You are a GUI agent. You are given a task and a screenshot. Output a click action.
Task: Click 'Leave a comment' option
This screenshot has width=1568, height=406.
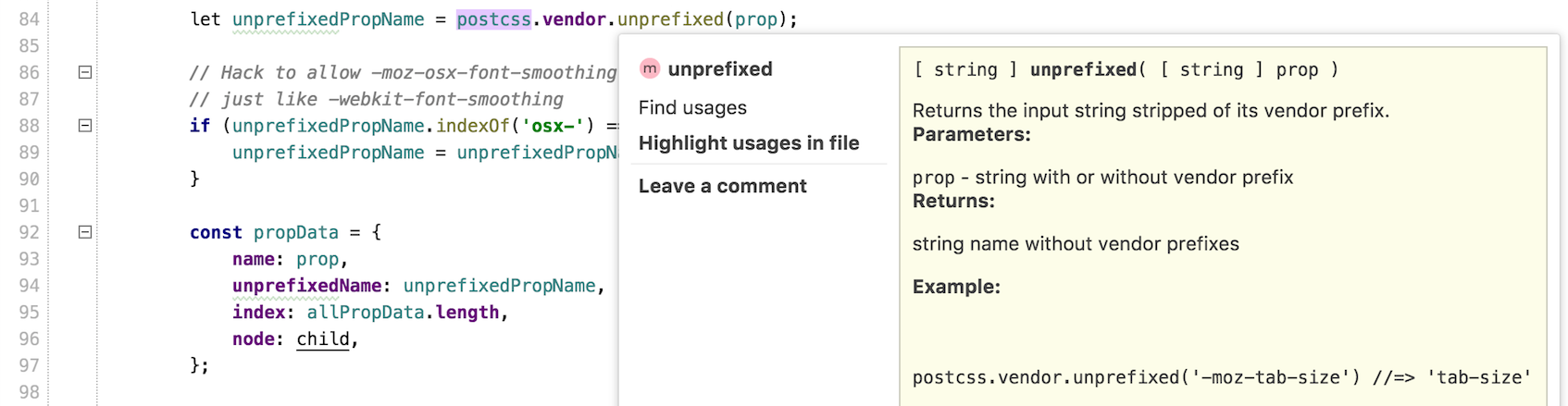722,186
